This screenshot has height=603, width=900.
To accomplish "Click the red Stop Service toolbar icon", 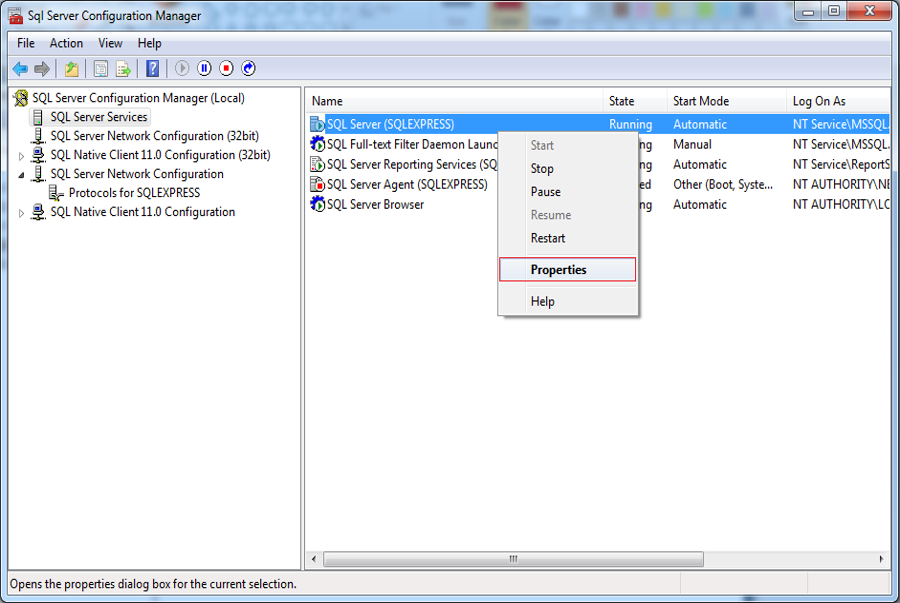I will pyautogui.click(x=226, y=68).
